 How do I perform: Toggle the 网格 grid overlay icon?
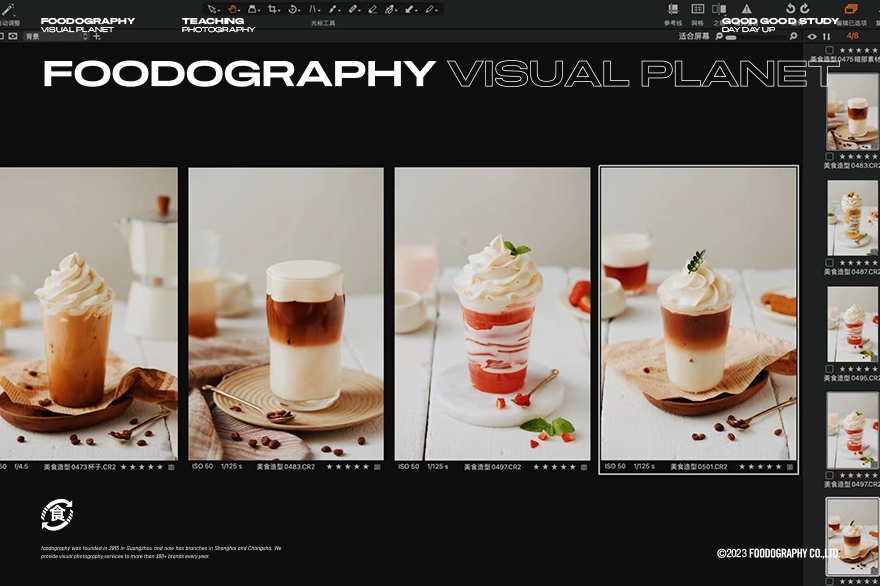click(698, 9)
